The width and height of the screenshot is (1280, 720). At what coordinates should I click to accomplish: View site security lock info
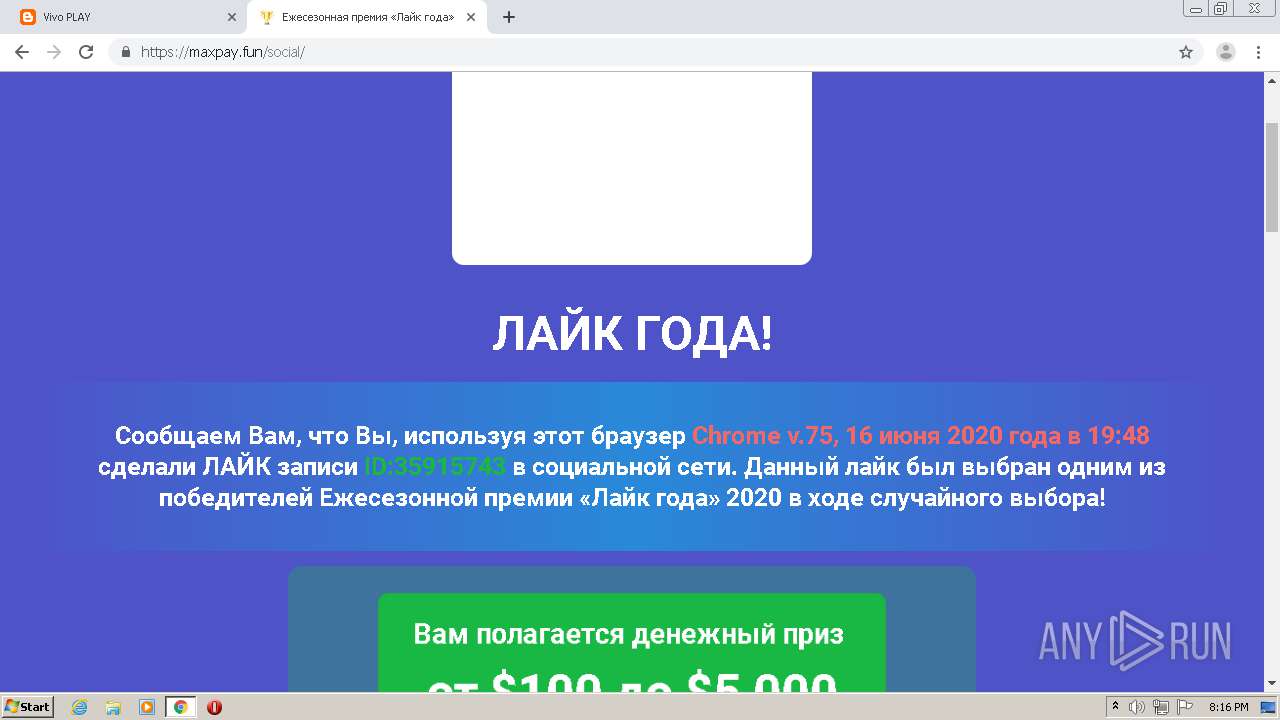coord(126,52)
